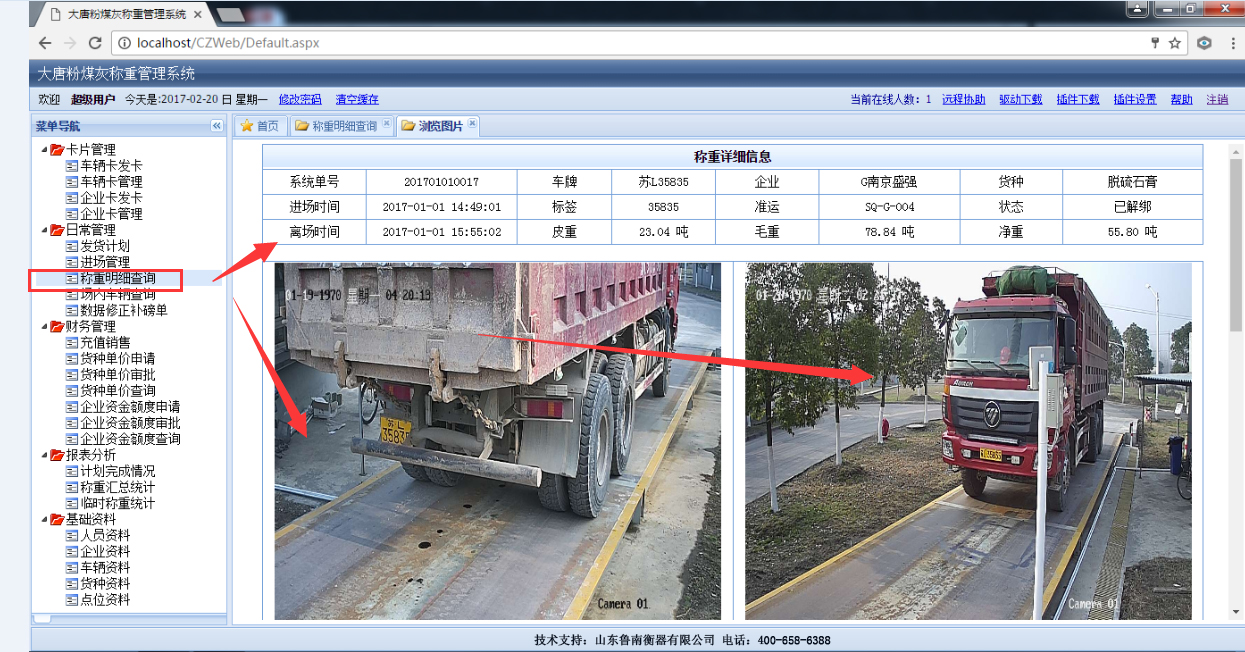Click the page icon beside 人员资料
This screenshot has height=652, width=1245.
coord(72,535)
